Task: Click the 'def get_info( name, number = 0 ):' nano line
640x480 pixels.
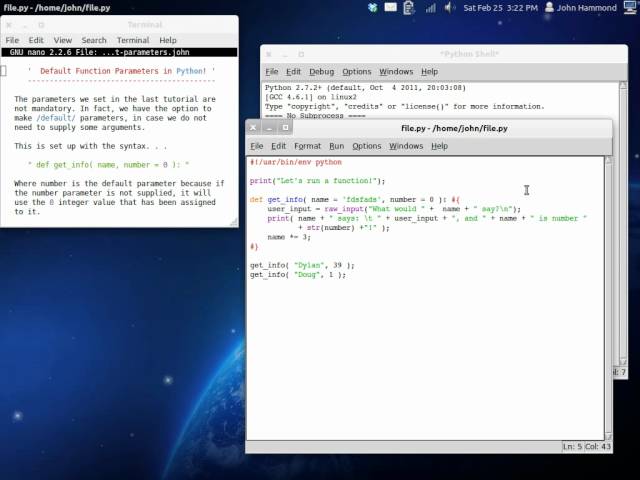Action: pos(108,165)
